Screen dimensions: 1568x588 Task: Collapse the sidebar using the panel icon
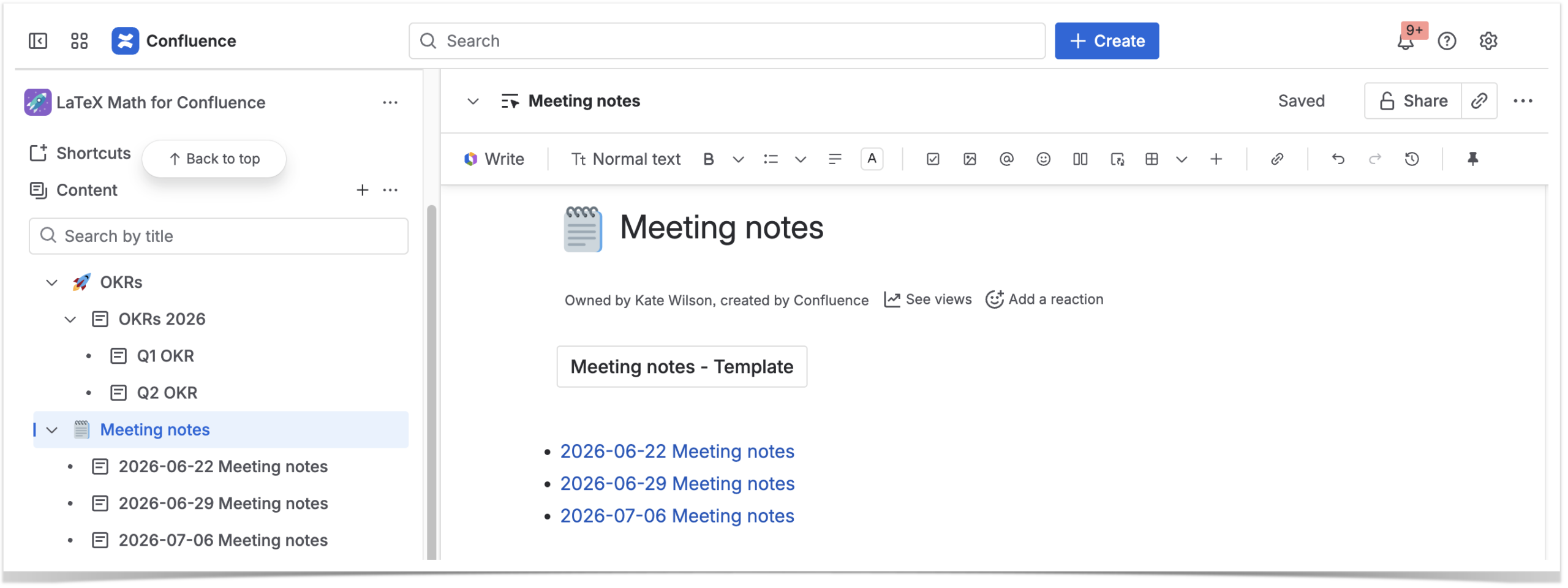click(38, 41)
